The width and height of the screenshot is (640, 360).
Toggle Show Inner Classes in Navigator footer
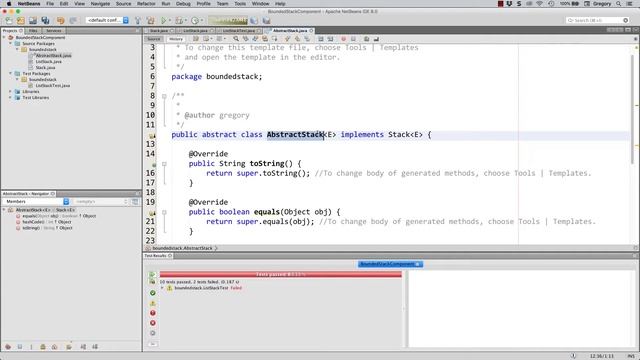(54, 347)
